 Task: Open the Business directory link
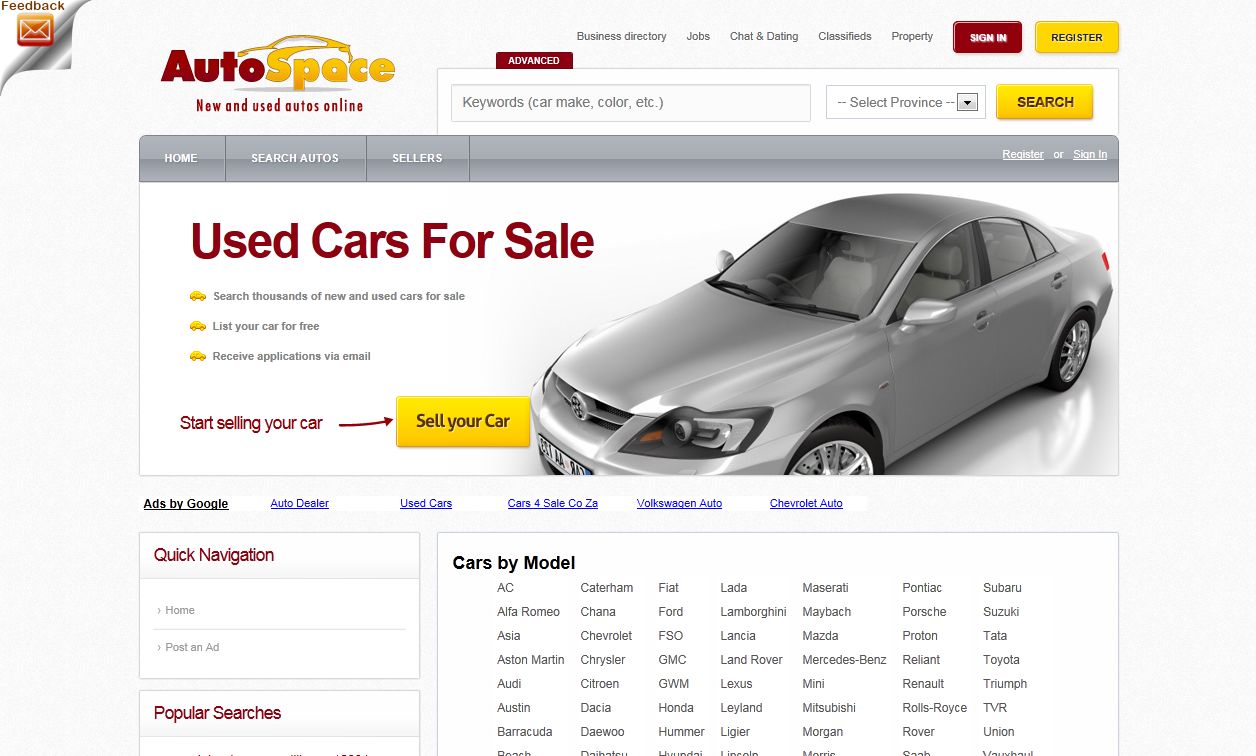tap(621, 36)
